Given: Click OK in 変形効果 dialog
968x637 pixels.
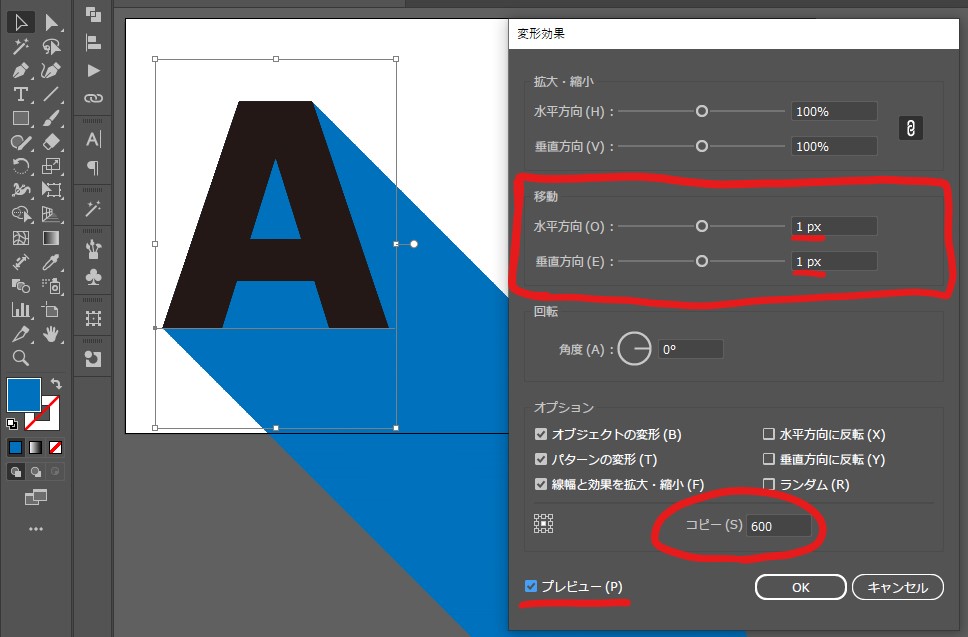Looking at the screenshot, I should pyautogui.click(x=800, y=587).
